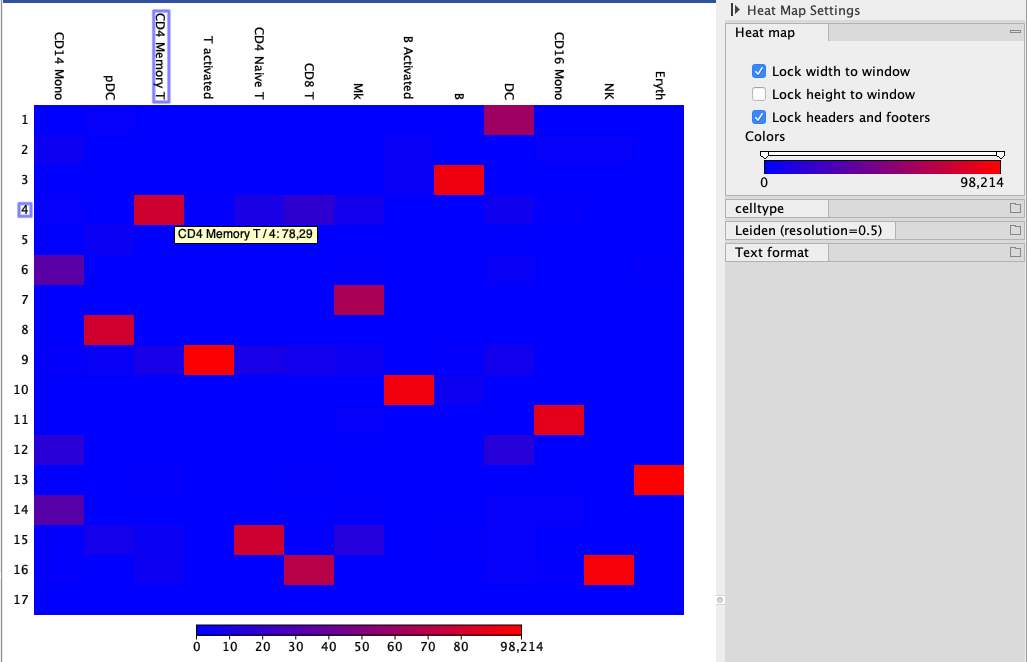Open the Text format panel options icon
Viewport: 1027px width, 662px height.
1015,252
